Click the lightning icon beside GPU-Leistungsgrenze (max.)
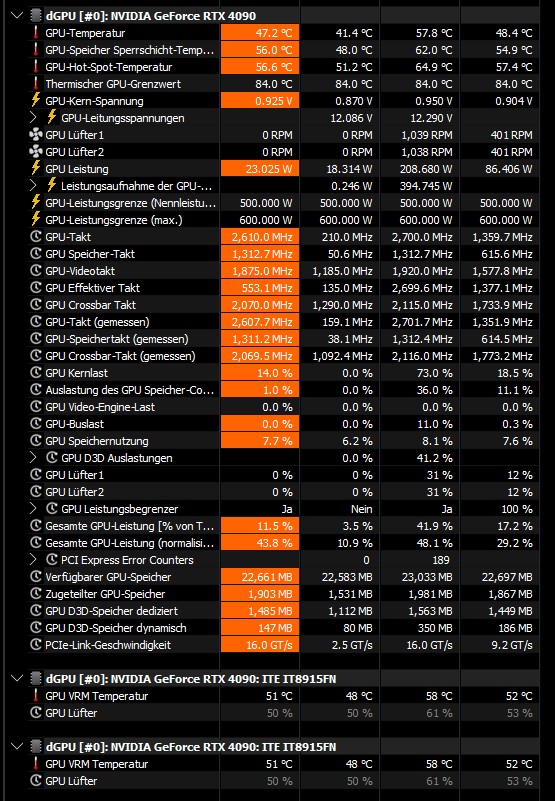The image size is (555, 801). pyautogui.click(x=36, y=220)
